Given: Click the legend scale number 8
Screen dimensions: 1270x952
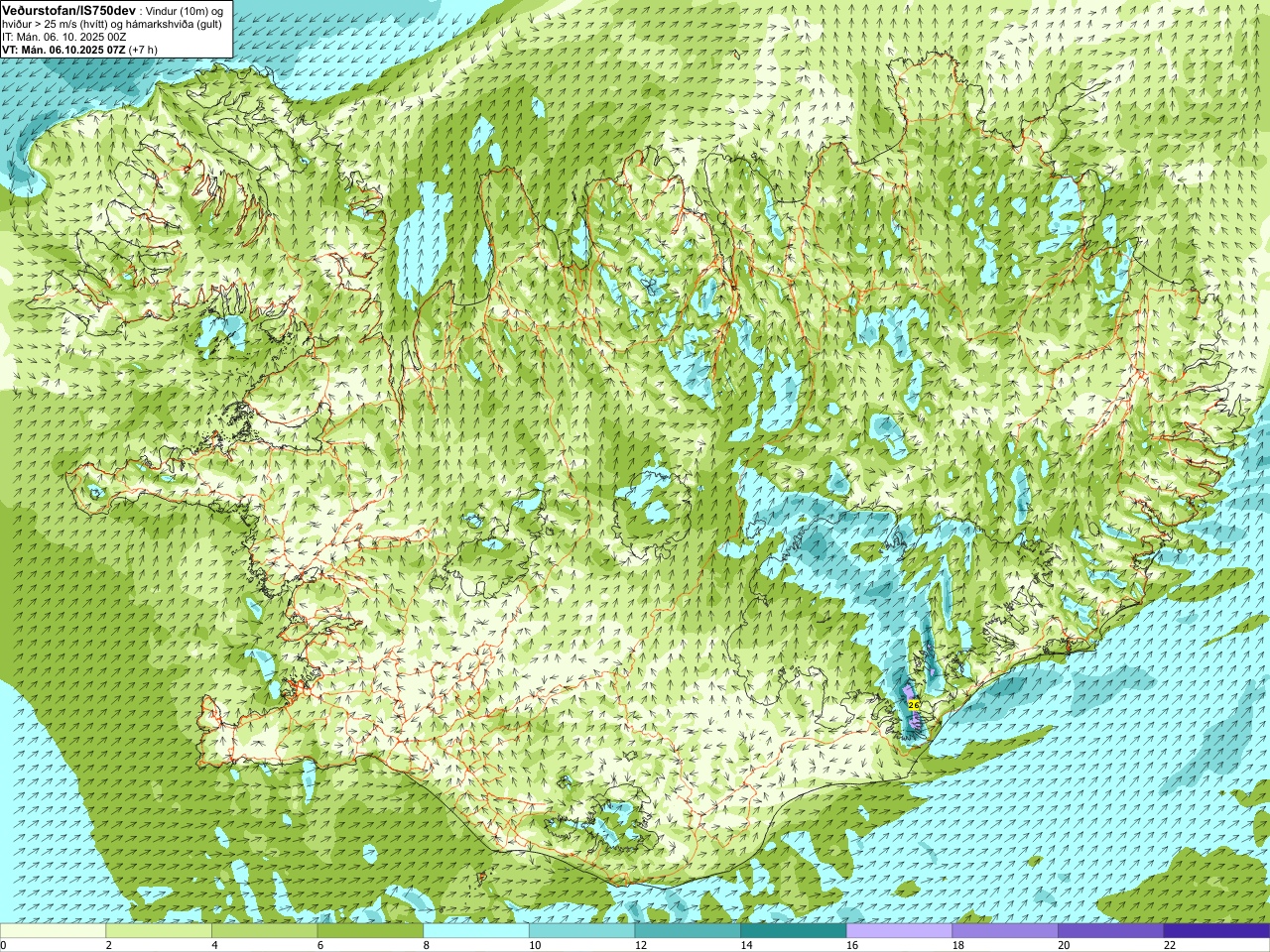Looking at the screenshot, I should [x=426, y=945].
